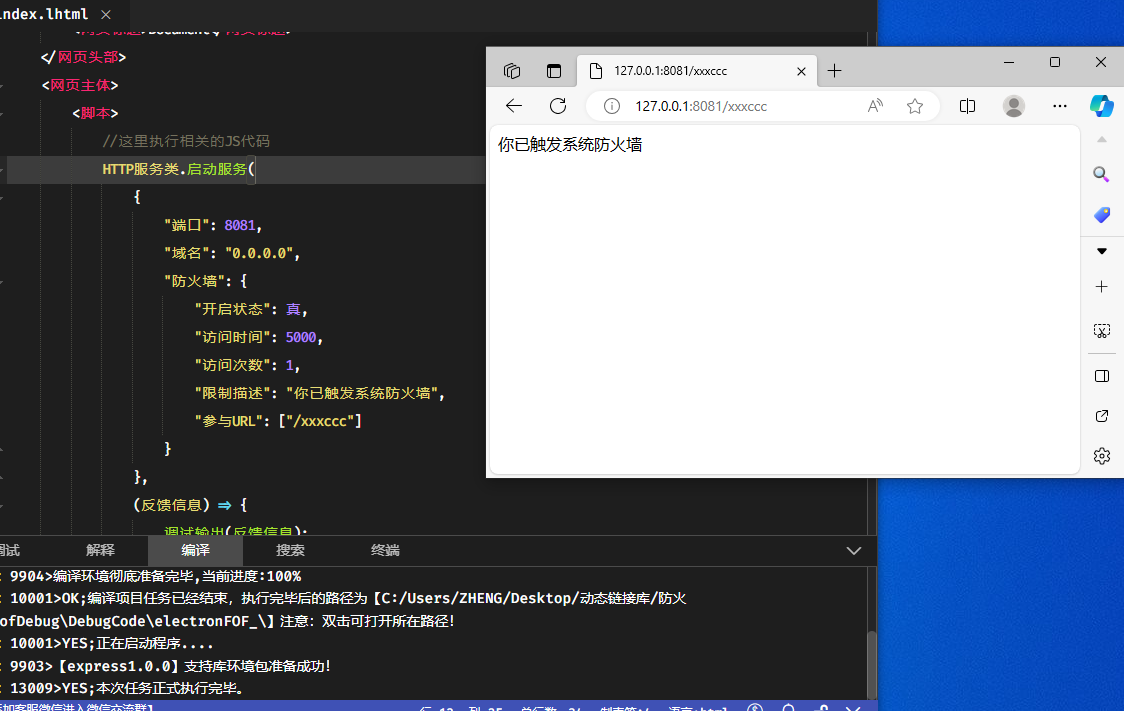Click the 13009>YES;本次任务正式执行完毕 output line
This screenshot has width=1124, height=711.
[x=126, y=688]
